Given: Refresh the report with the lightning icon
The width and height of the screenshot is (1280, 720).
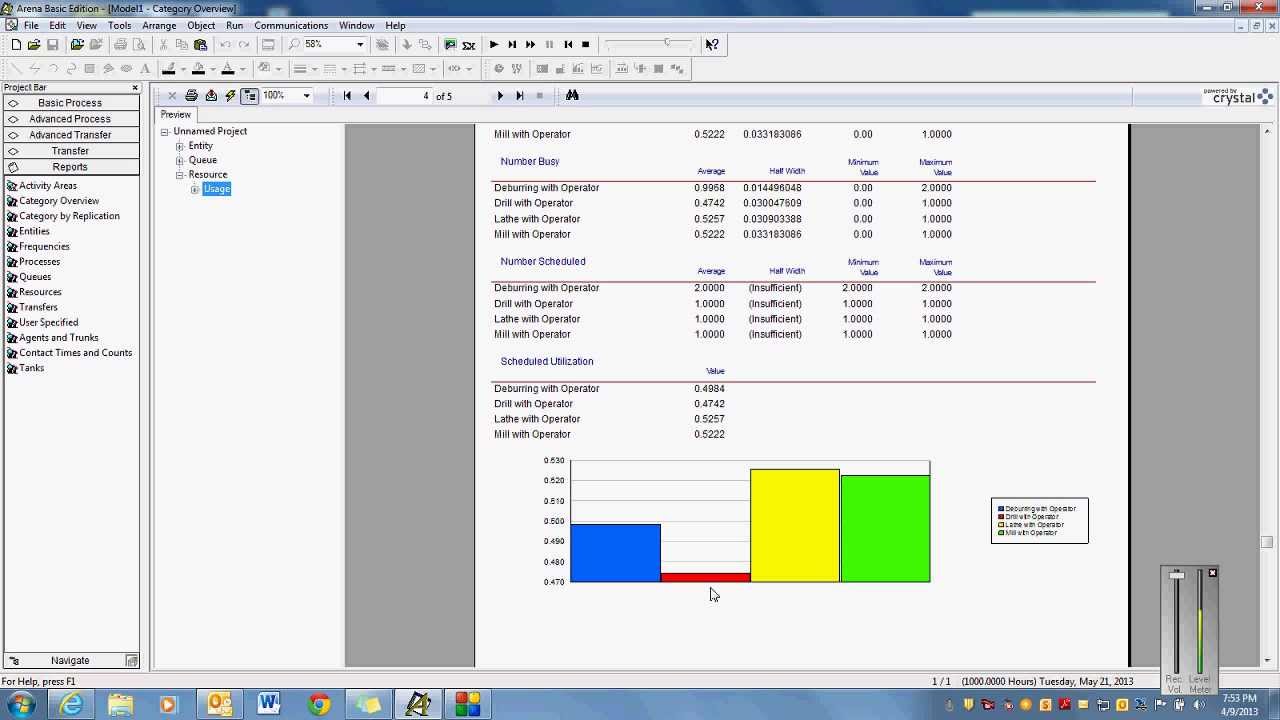Looking at the screenshot, I should pyautogui.click(x=230, y=96).
